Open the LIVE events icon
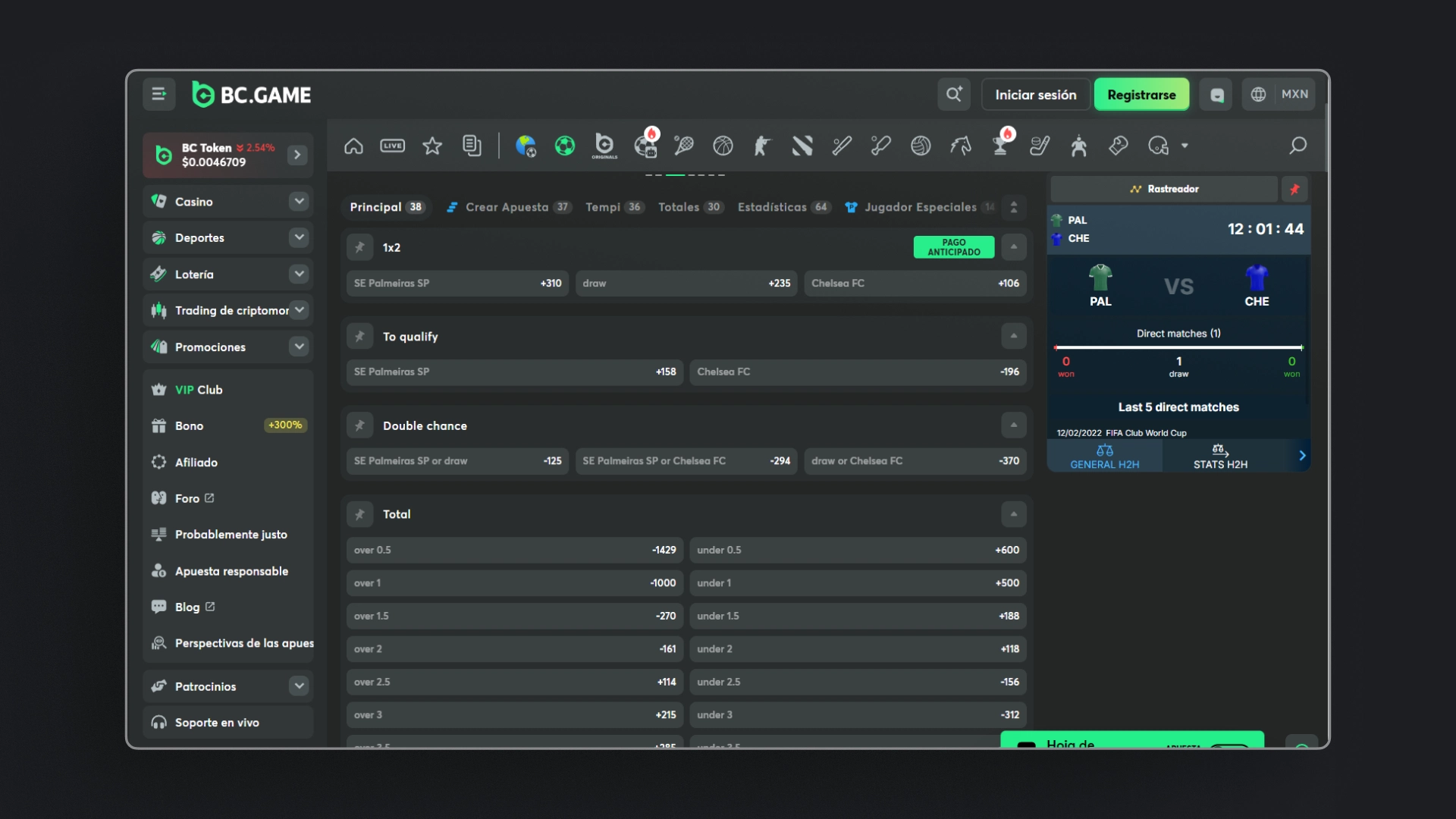The image size is (1456, 819). point(392,146)
